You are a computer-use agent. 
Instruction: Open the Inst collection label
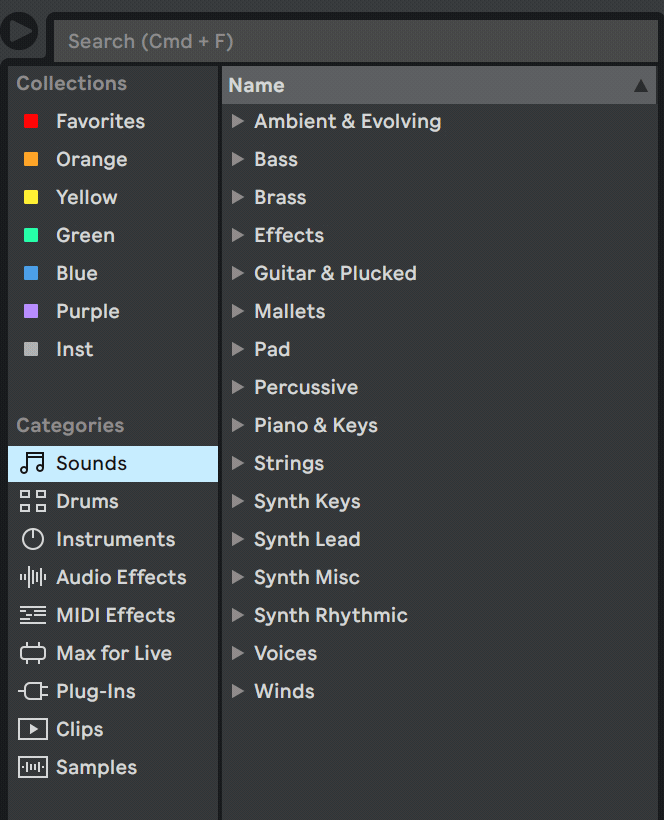pyautogui.click(x=74, y=349)
